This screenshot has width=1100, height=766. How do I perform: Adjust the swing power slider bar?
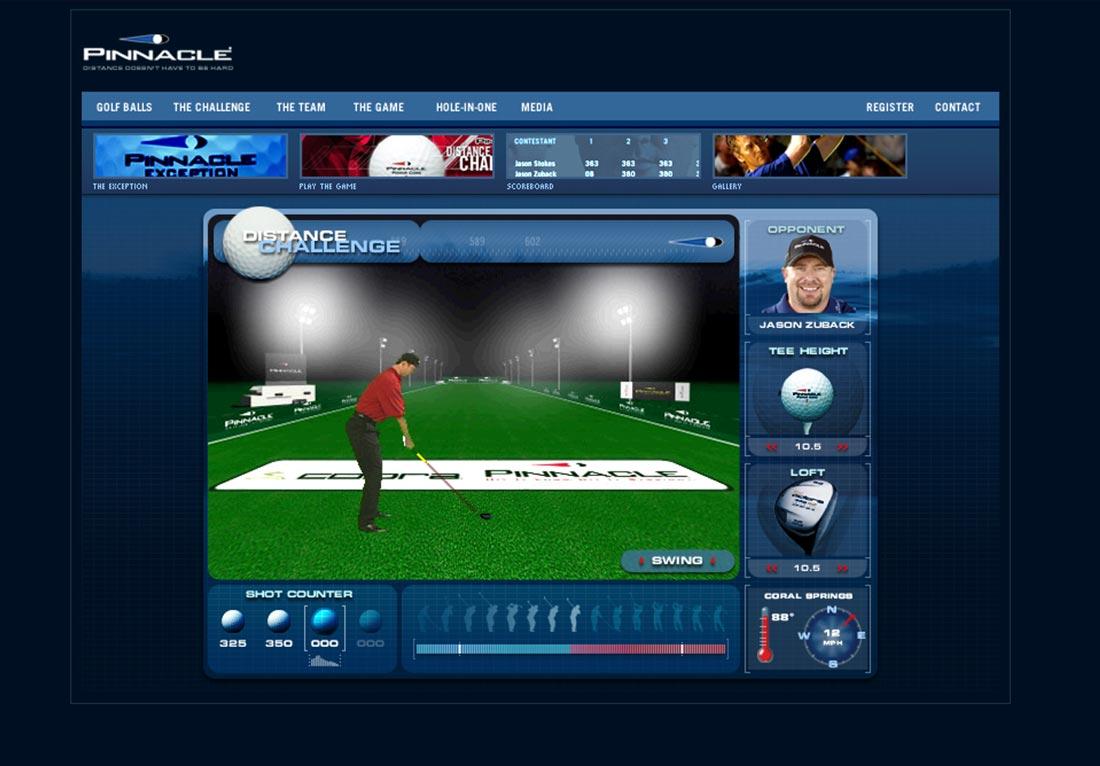click(x=570, y=648)
